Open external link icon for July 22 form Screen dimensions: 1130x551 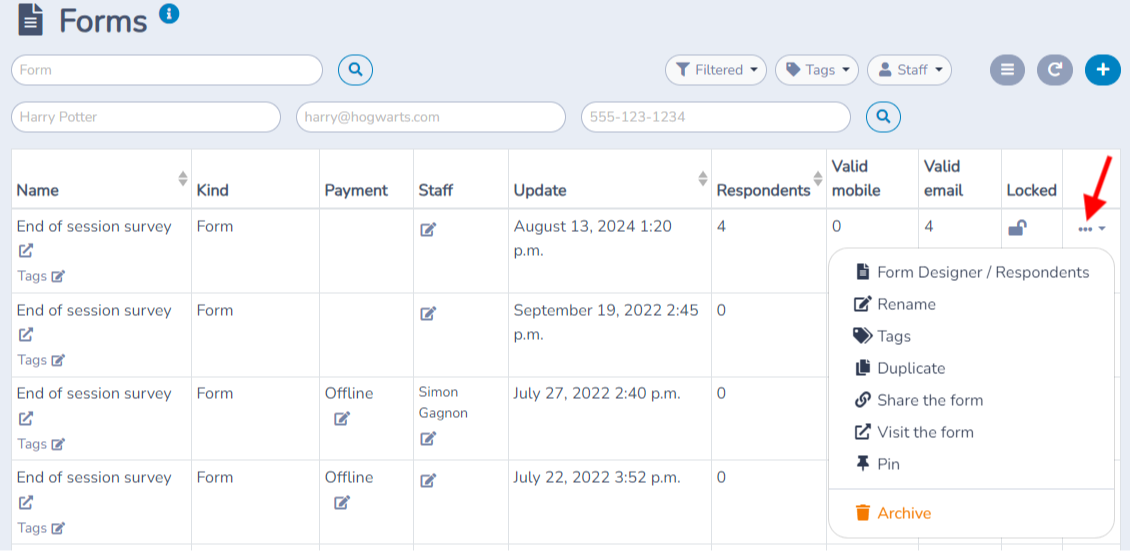25,502
